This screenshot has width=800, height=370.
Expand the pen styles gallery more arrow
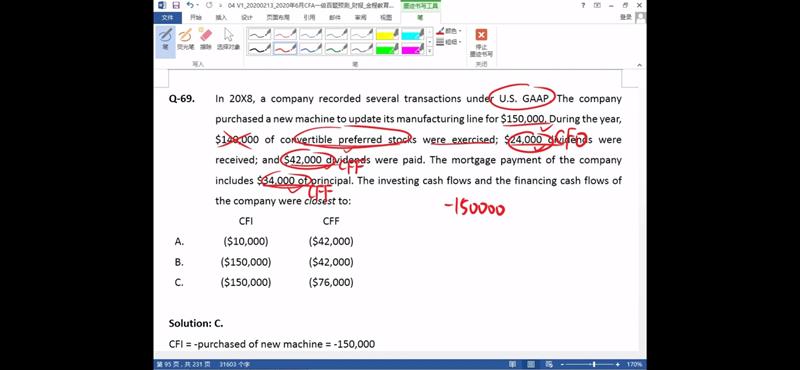(x=430, y=52)
